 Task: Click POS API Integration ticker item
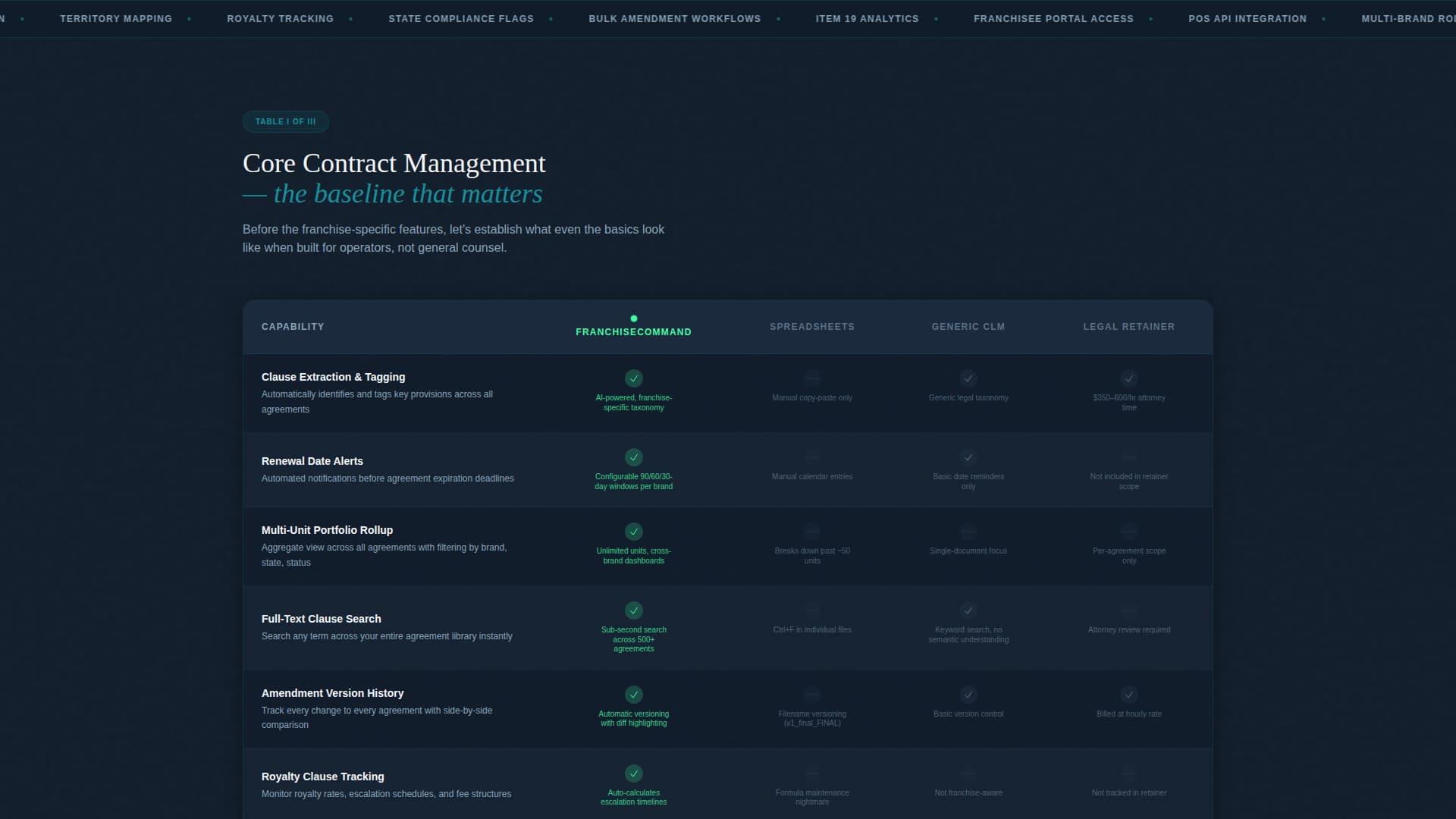pyautogui.click(x=1247, y=18)
